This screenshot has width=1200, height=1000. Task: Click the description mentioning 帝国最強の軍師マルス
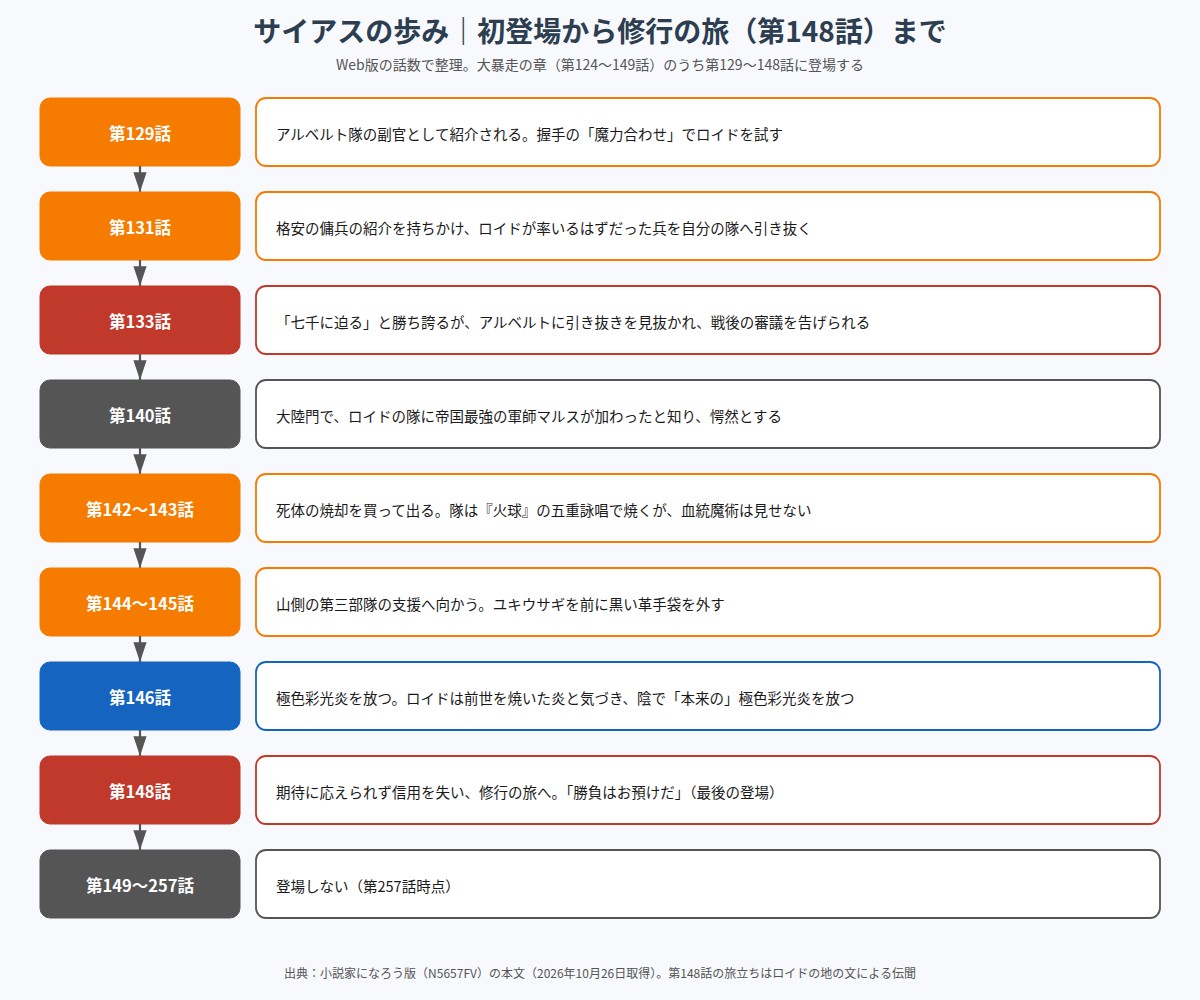[708, 414]
